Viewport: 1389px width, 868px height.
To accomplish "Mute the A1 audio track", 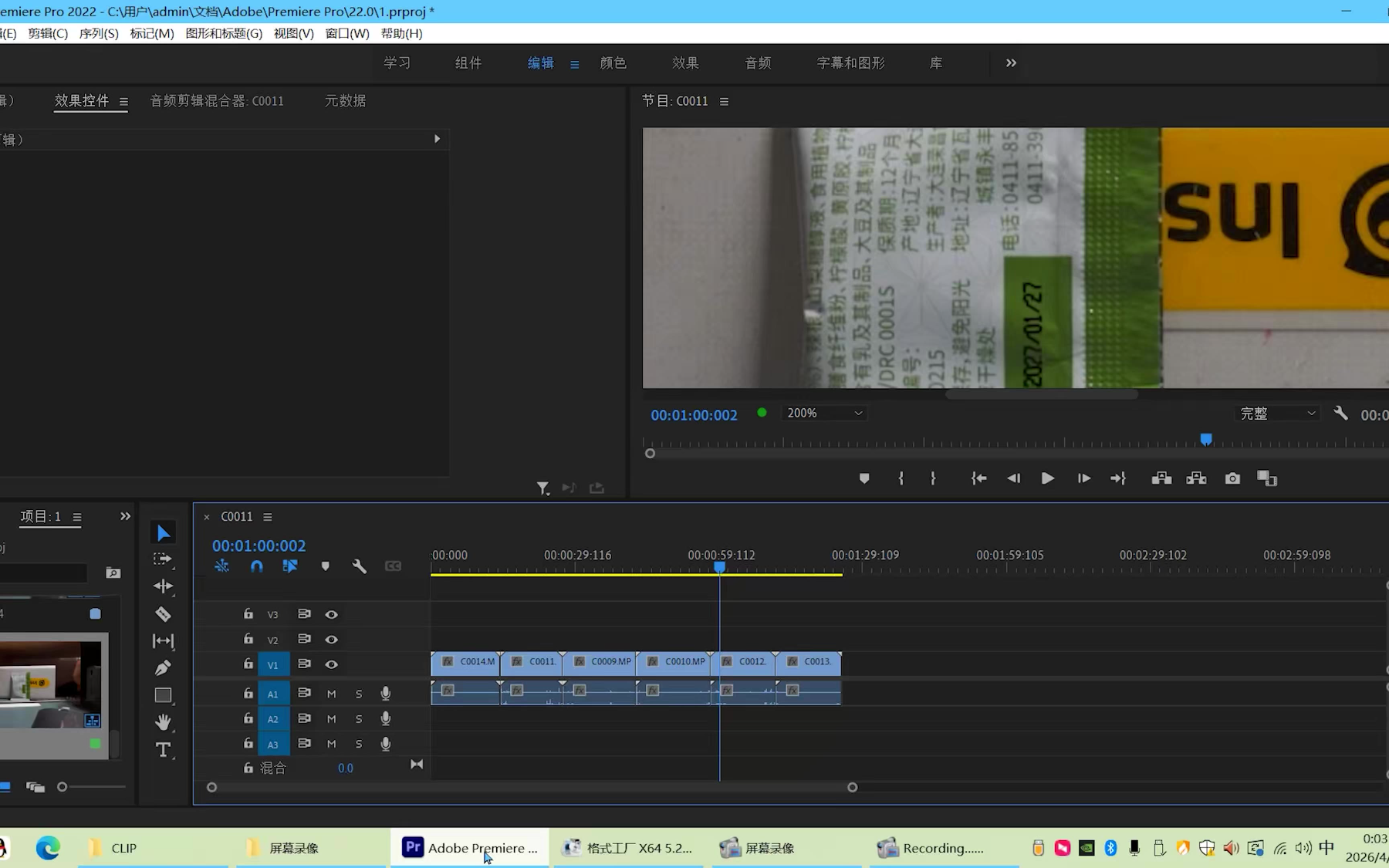I will 331,694.
